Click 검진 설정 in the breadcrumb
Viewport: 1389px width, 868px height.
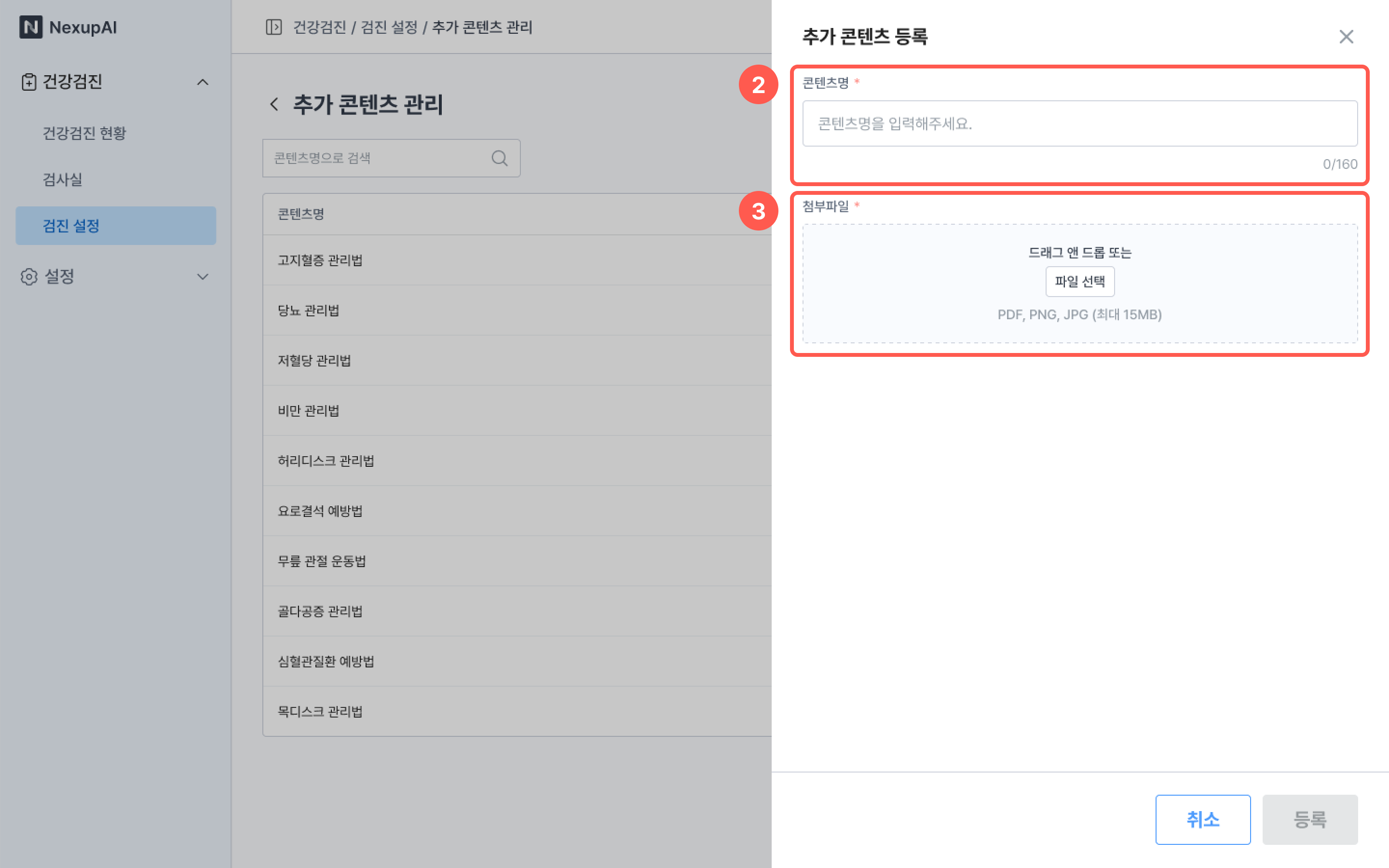coord(389,27)
